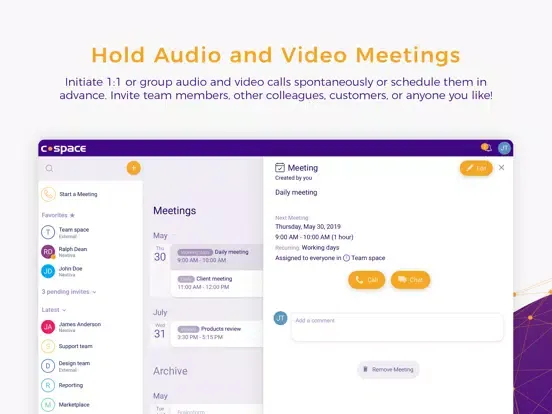Click '9:00 AM - 10:00 AM (1 hour)' text

pyautogui.click(x=314, y=237)
